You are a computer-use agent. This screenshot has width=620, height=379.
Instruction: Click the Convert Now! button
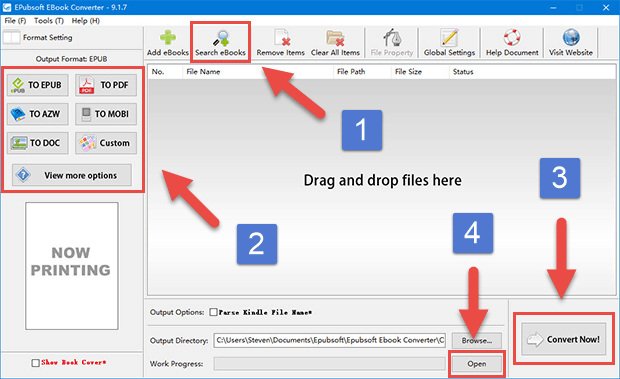pyautogui.click(x=563, y=339)
